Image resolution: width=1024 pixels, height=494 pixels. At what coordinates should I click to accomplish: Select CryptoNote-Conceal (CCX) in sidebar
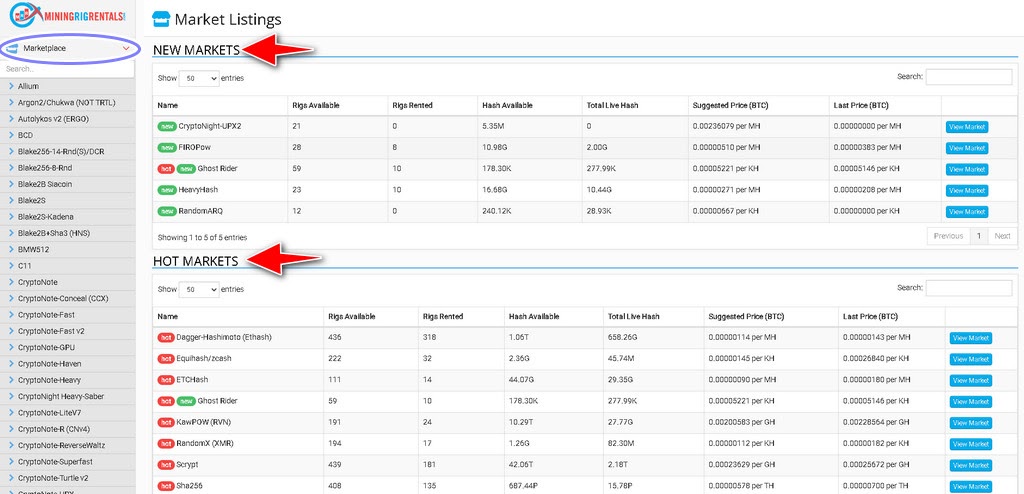[x=68, y=299]
